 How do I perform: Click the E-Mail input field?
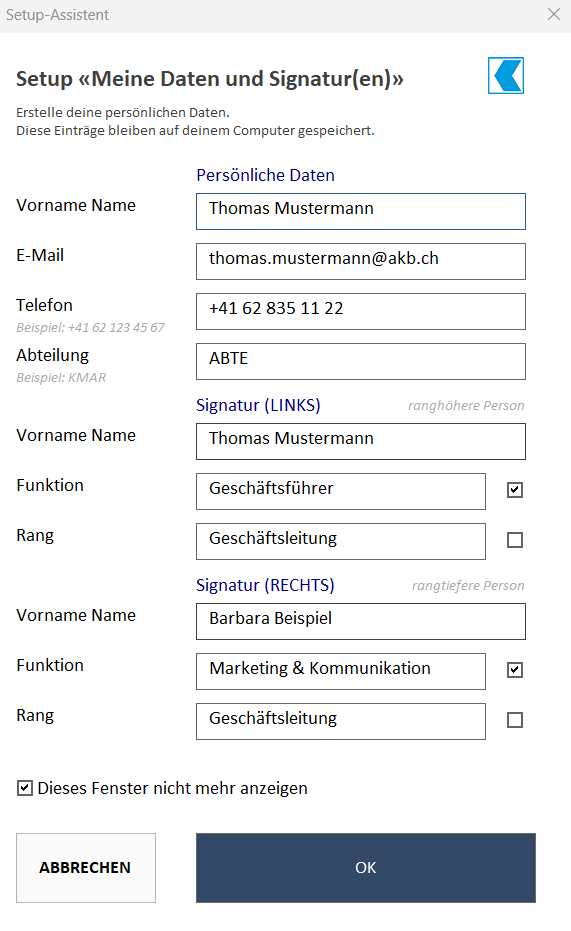point(361,261)
